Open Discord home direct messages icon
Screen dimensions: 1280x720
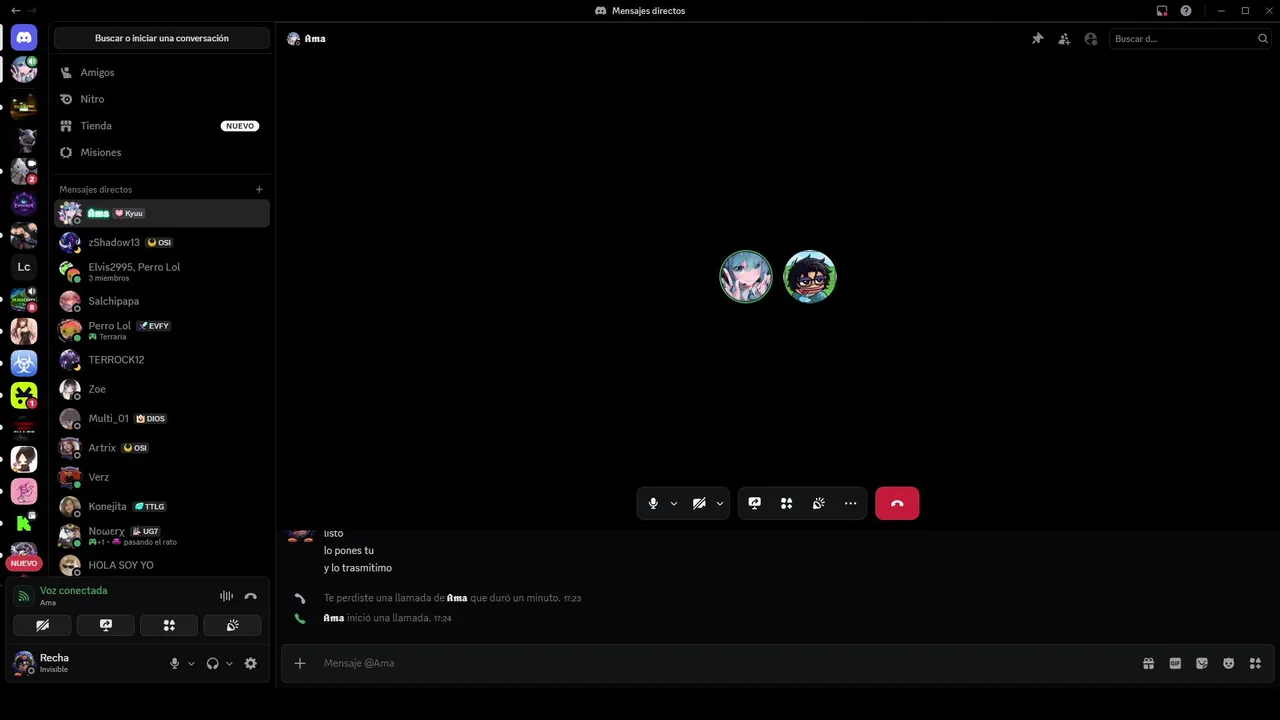[24, 38]
